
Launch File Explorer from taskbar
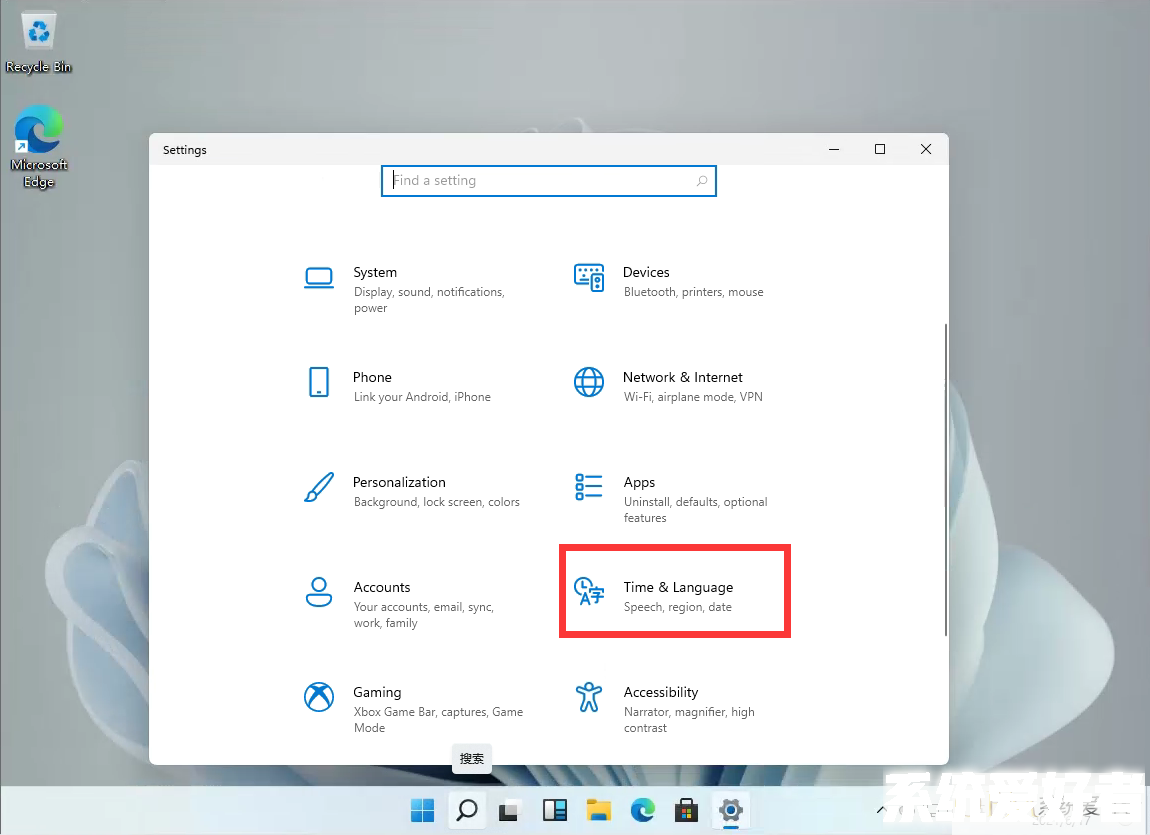click(x=598, y=810)
